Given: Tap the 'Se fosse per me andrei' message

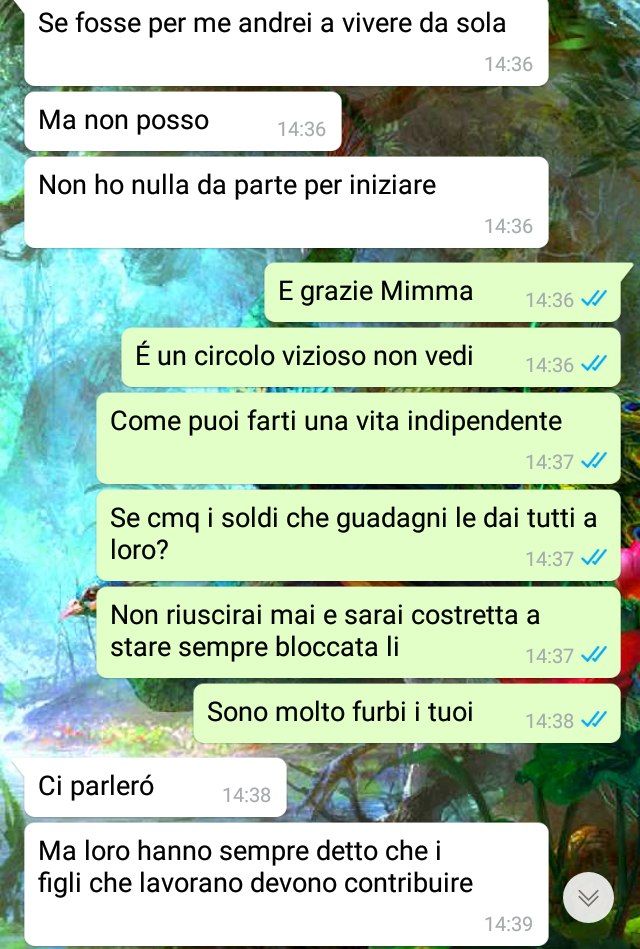Looking at the screenshot, I should coord(286,42).
